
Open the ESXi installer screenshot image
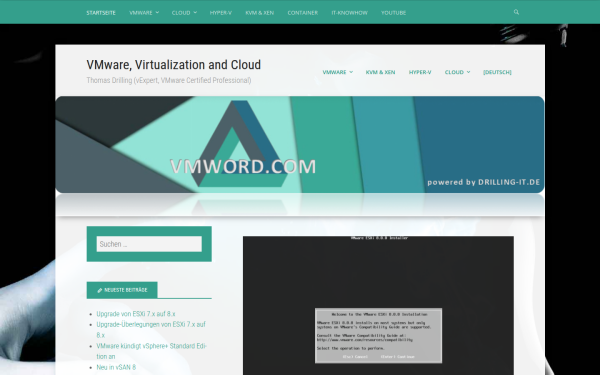coord(378,305)
